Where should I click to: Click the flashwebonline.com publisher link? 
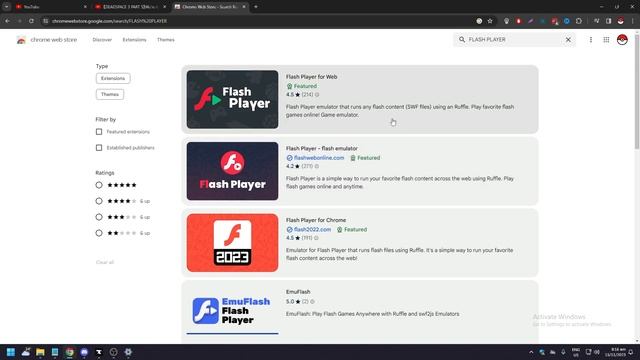[319, 158]
